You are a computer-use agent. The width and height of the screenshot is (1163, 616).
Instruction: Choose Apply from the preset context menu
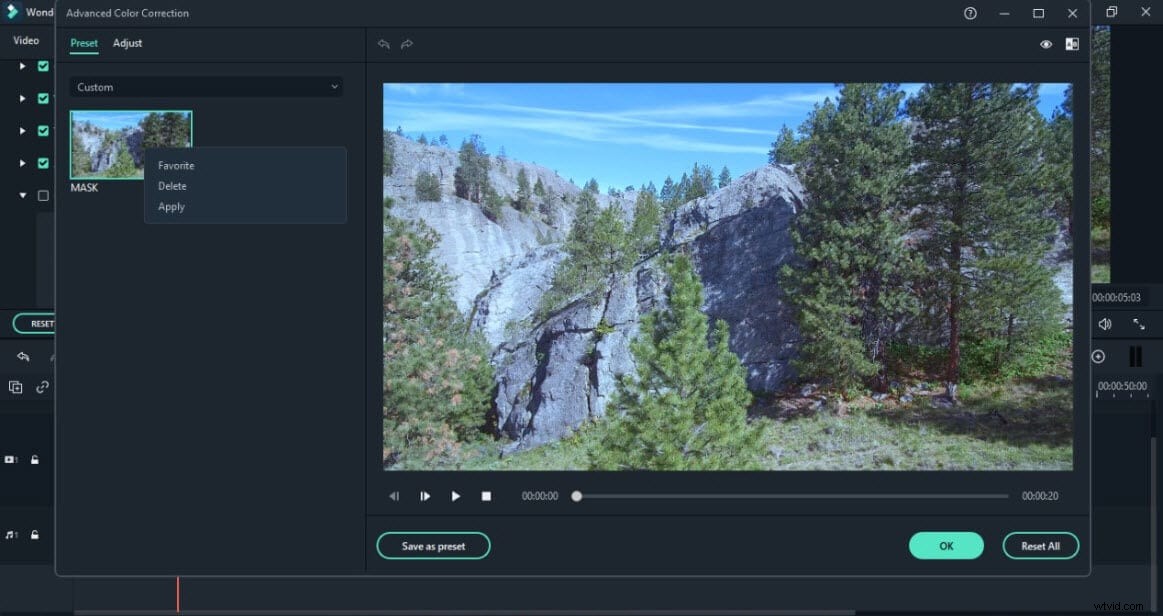click(x=170, y=206)
